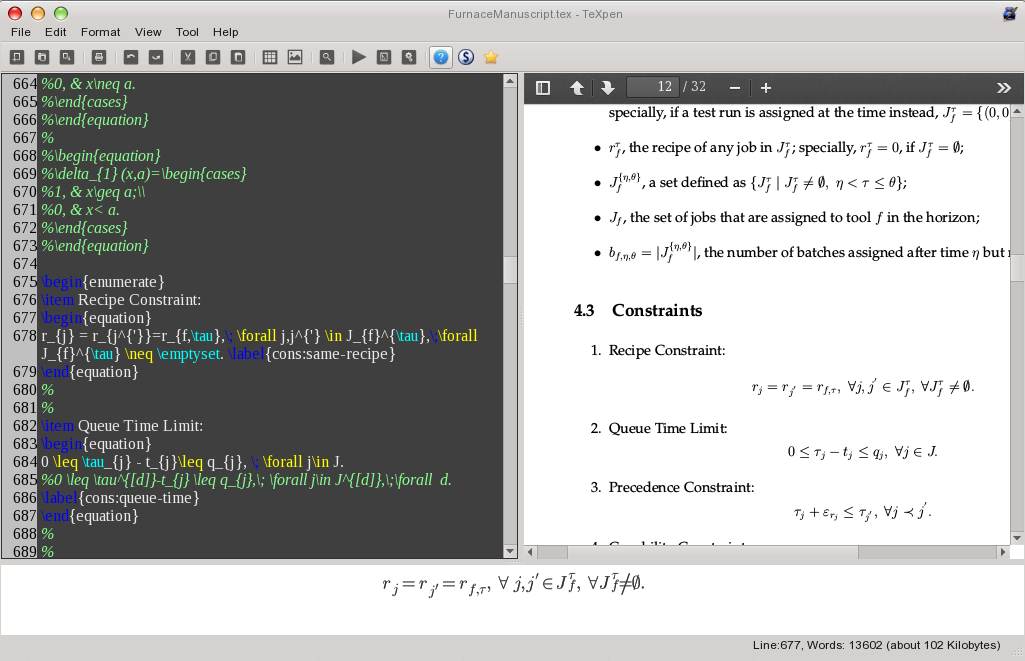Screen dimensions: 1025x661
Task: Go to previous page with up arrow
Action: [577, 87]
